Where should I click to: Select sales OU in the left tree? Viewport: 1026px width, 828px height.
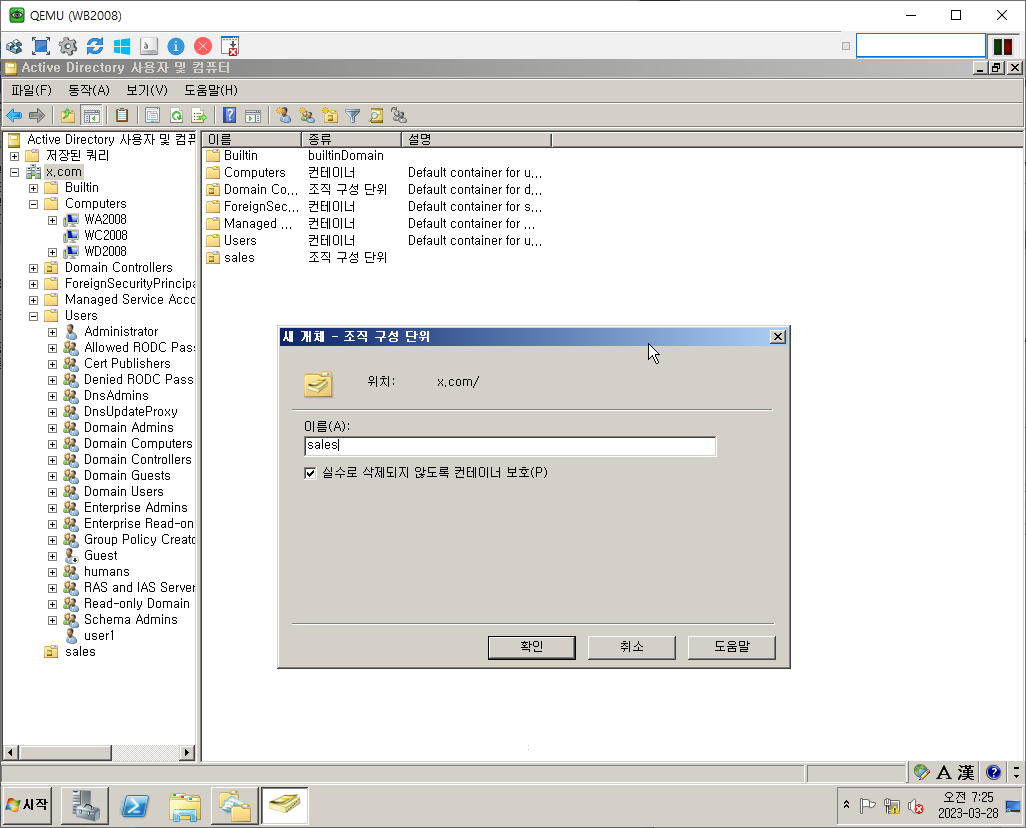80,652
